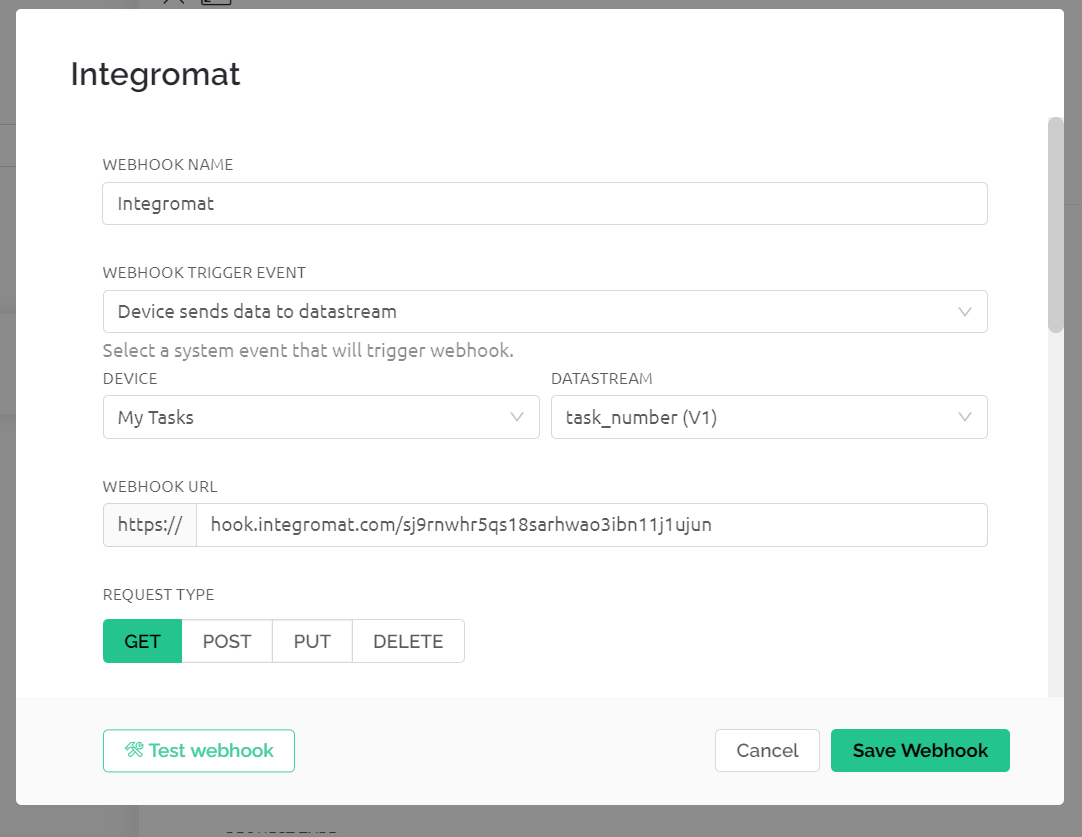Click the 'DATASTREAM' label

click(602, 379)
